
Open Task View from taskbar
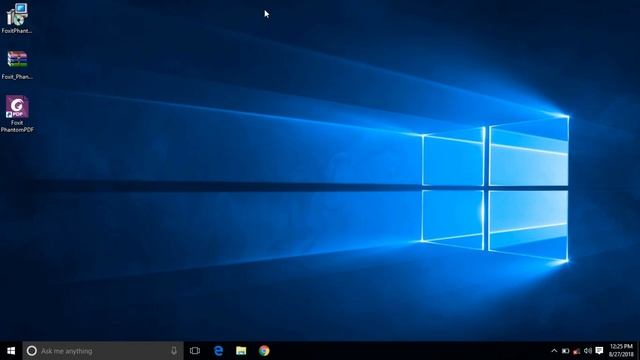[195, 351]
